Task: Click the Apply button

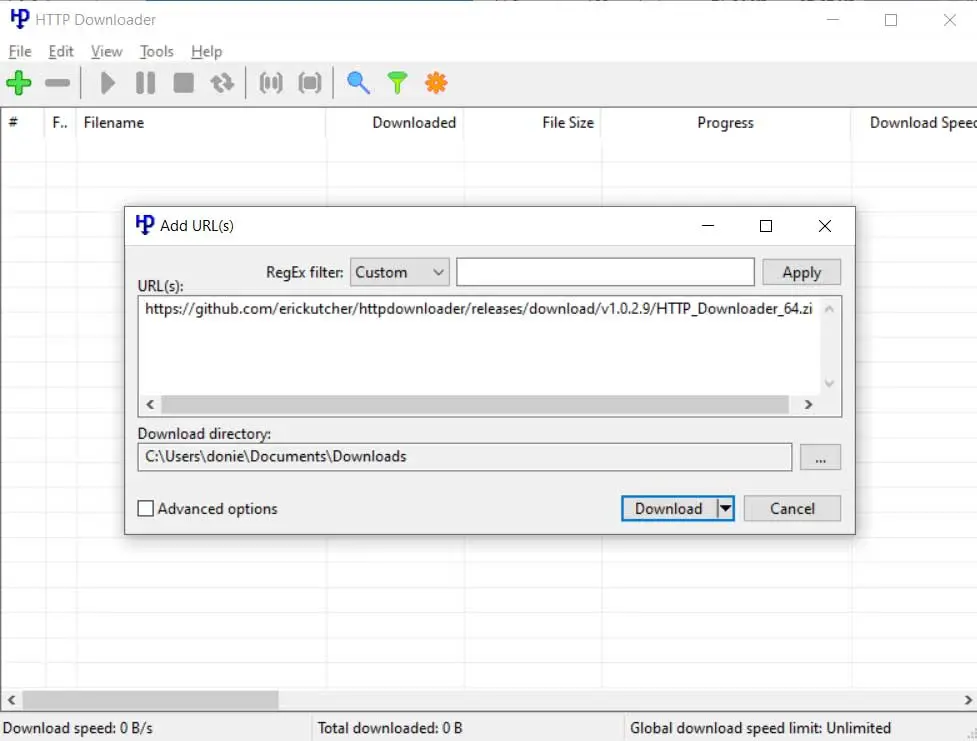Action: 801,272
